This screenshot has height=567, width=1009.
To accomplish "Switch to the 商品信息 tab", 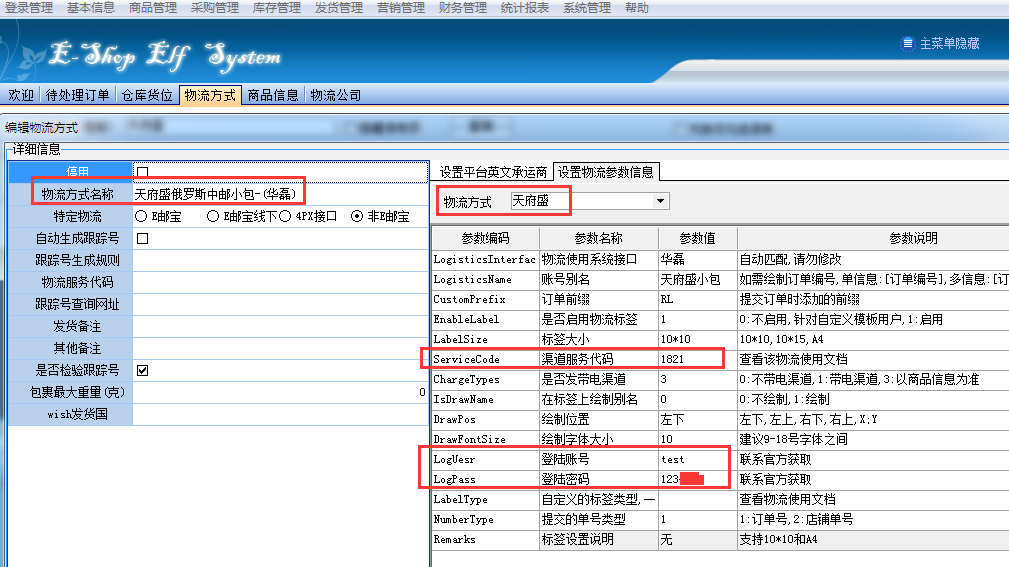I will 273,96.
